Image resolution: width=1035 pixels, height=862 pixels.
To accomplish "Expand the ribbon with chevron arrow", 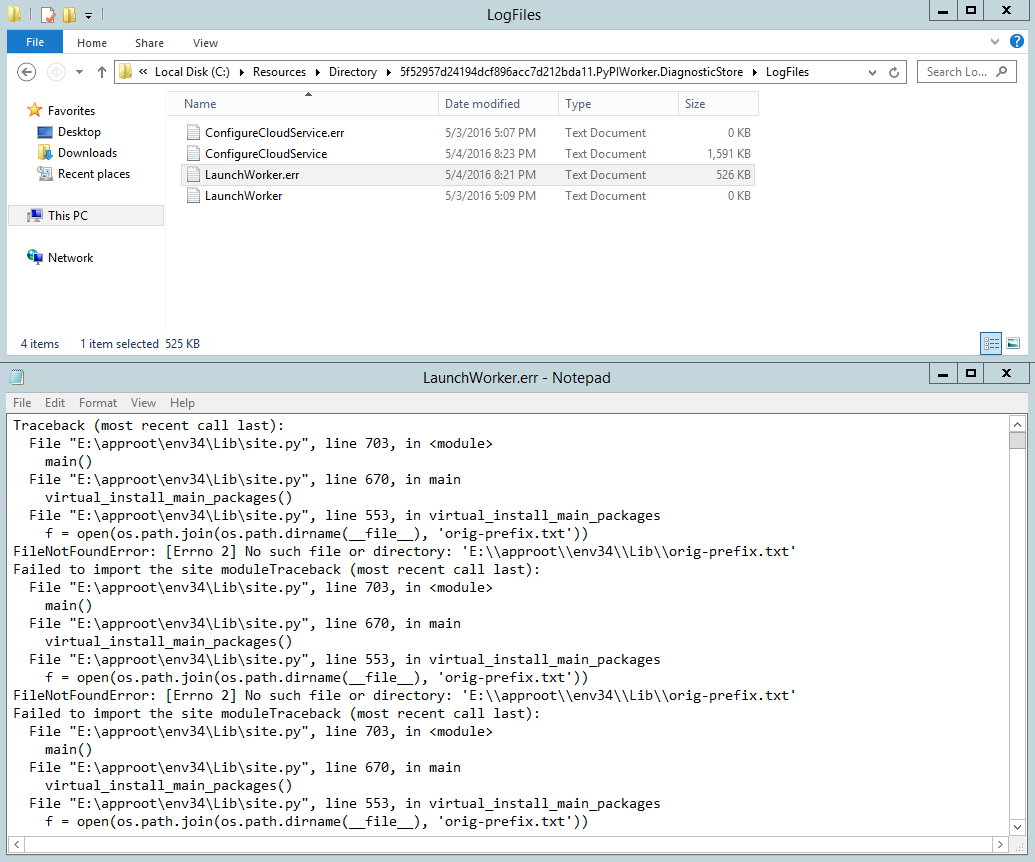I will pyautogui.click(x=995, y=42).
